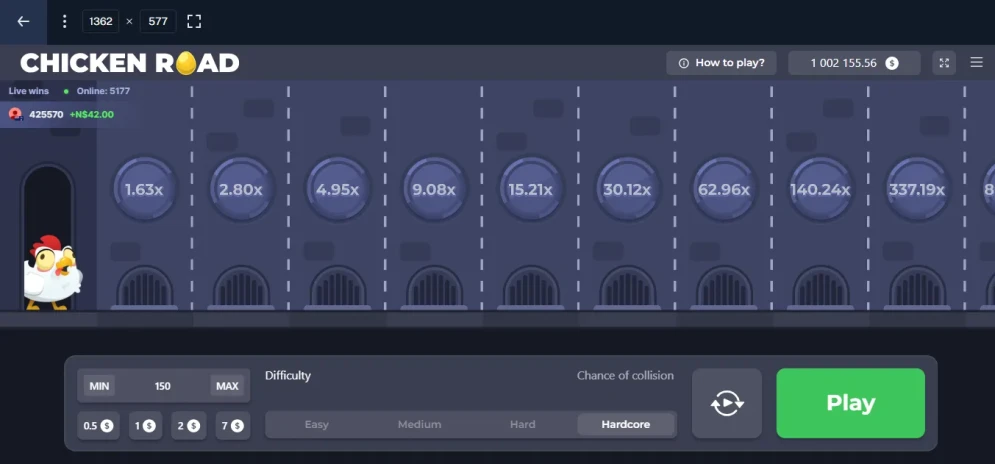Set bet to minimum with MIN
The height and width of the screenshot is (464, 995).
(99, 386)
